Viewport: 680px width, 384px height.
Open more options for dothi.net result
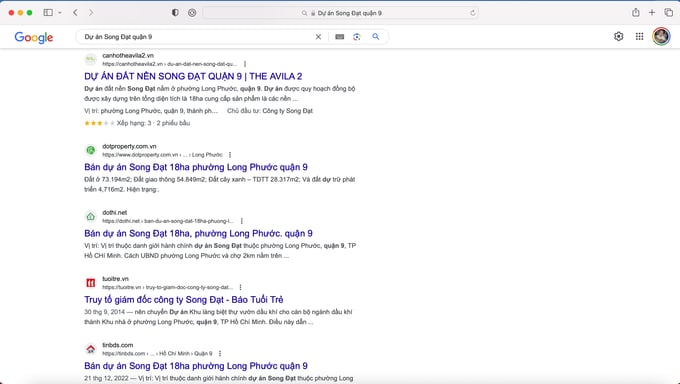(242, 221)
